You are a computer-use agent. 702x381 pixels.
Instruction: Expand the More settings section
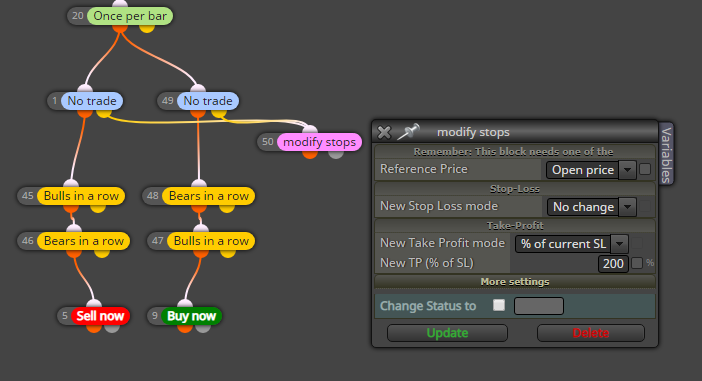click(x=515, y=282)
